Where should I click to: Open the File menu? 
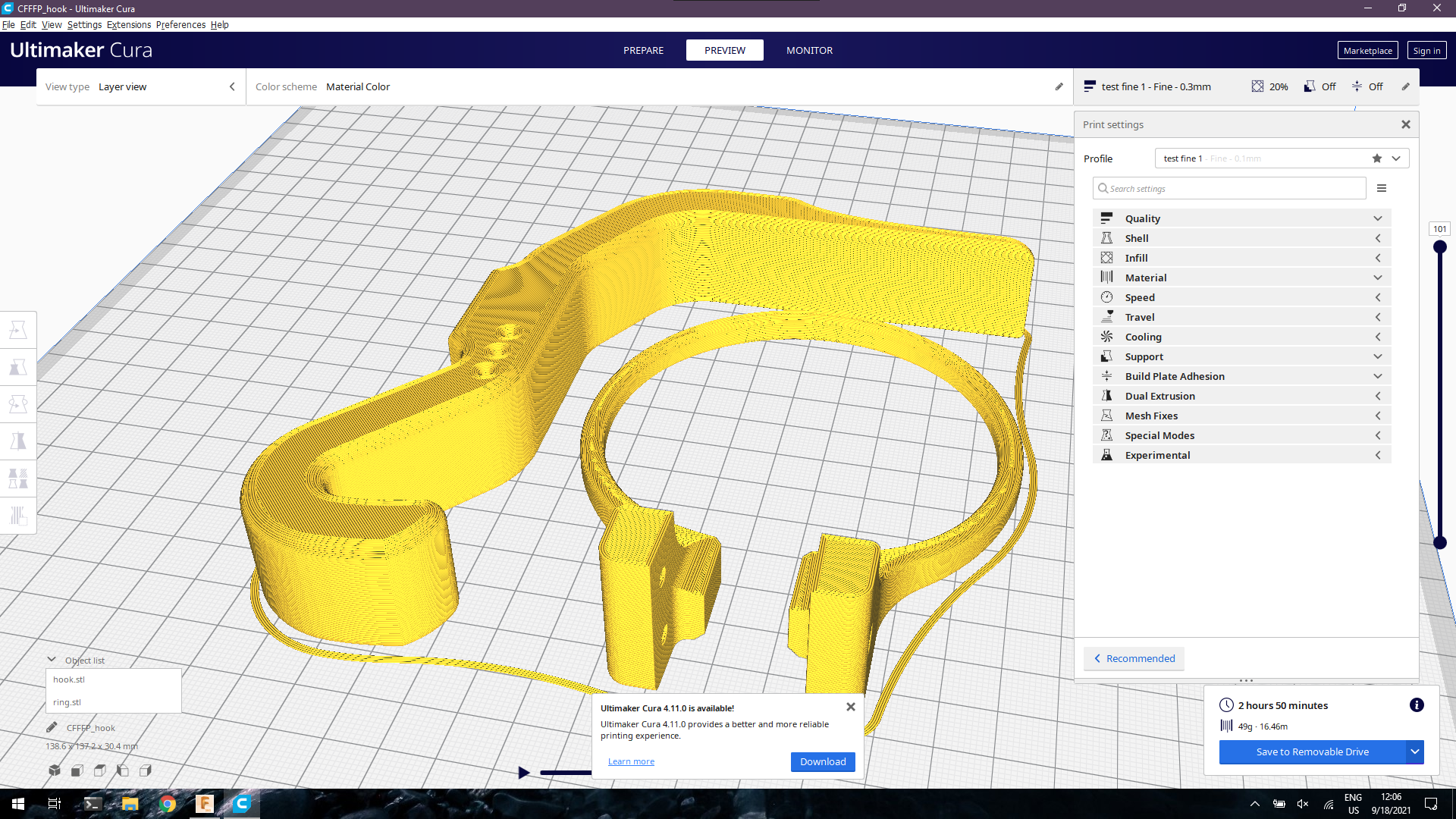[8, 24]
